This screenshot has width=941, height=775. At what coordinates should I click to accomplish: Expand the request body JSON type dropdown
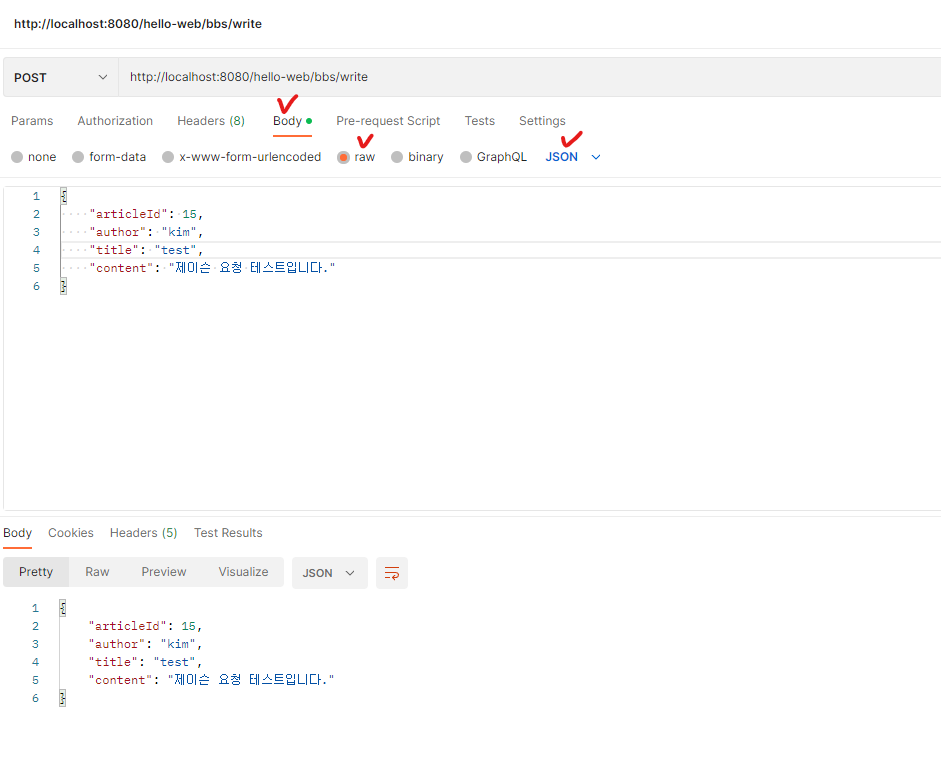573,157
